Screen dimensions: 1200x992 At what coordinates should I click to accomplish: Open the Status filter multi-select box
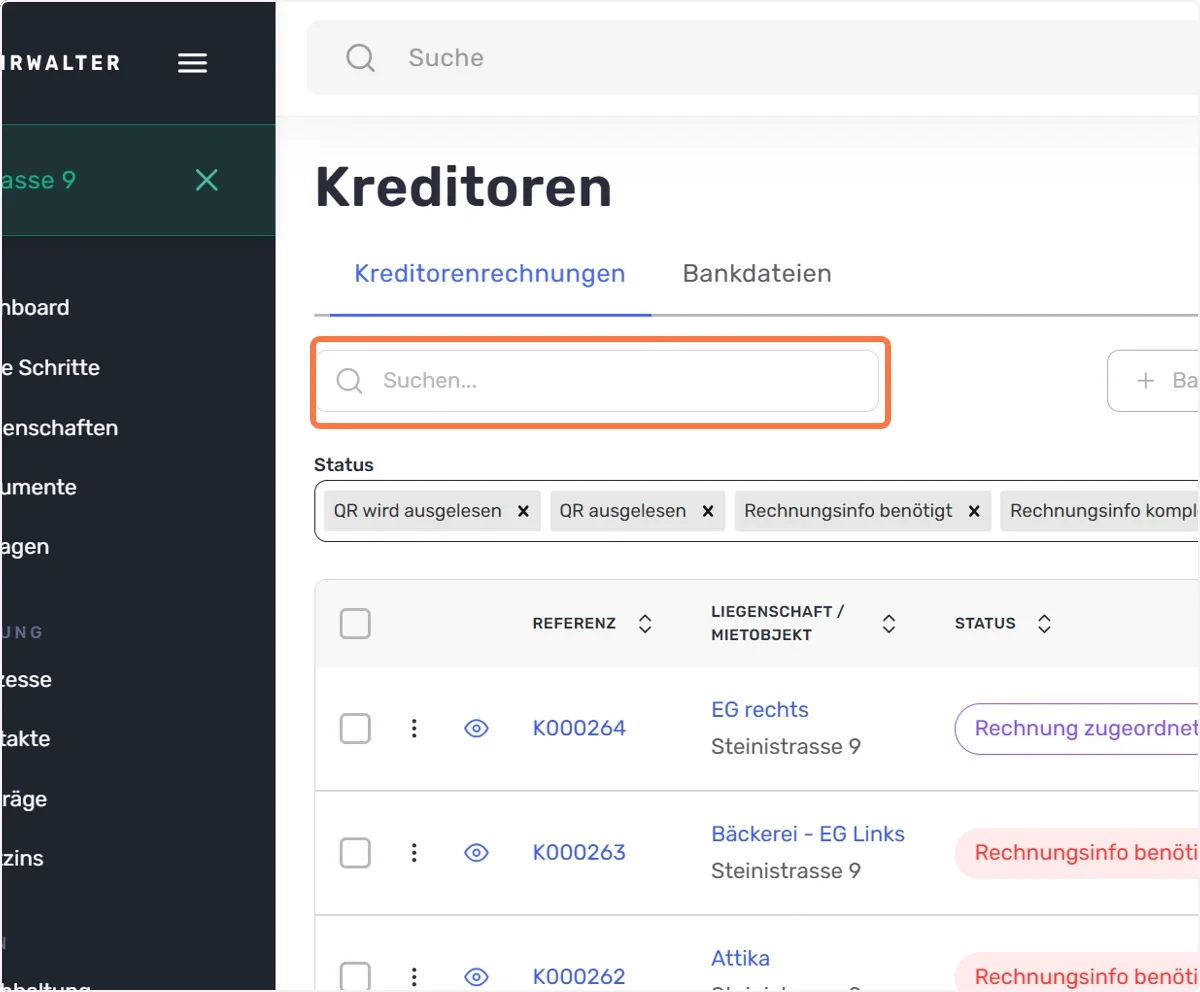pyautogui.click(x=757, y=511)
